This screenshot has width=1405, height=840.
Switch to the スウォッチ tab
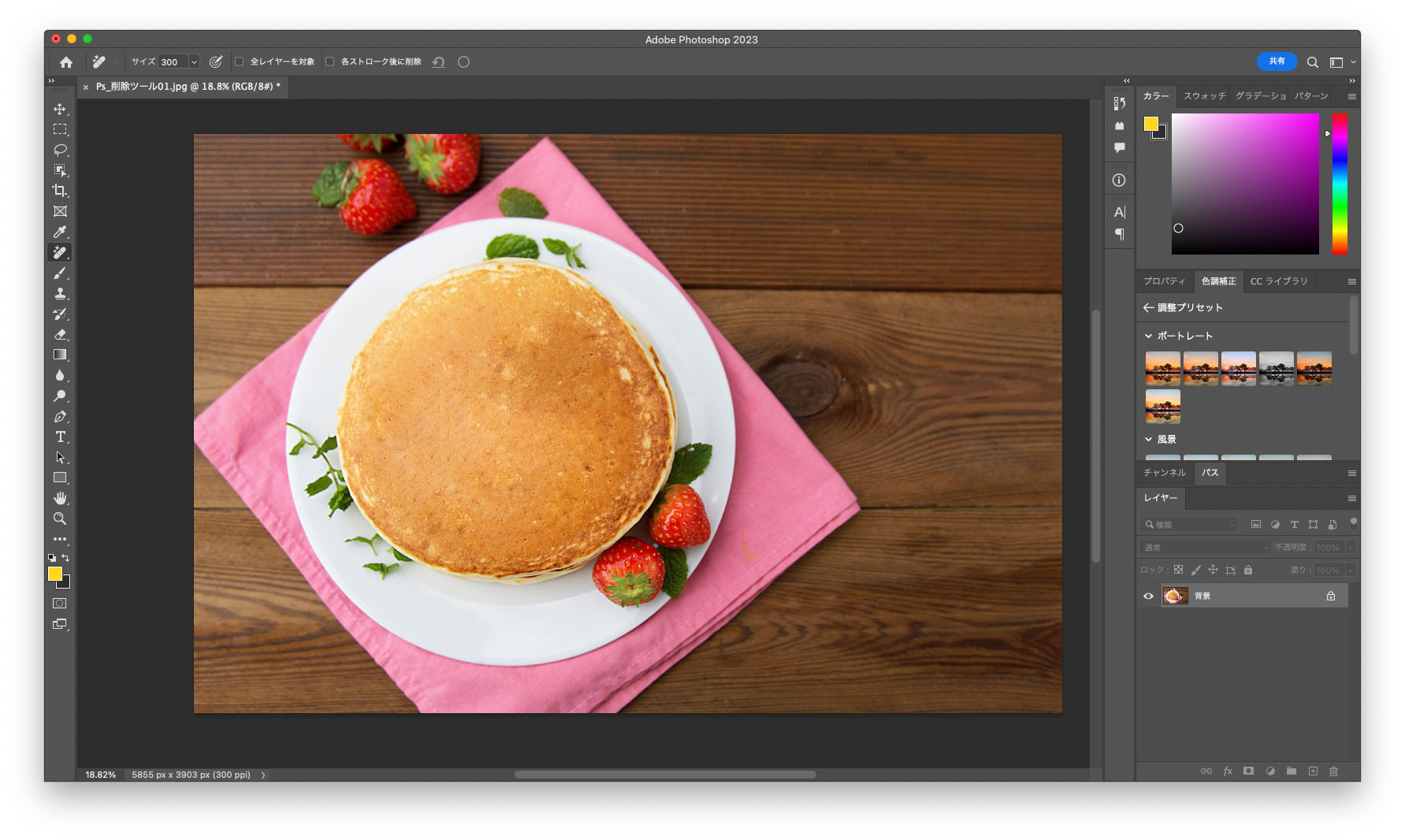(x=1204, y=96)
